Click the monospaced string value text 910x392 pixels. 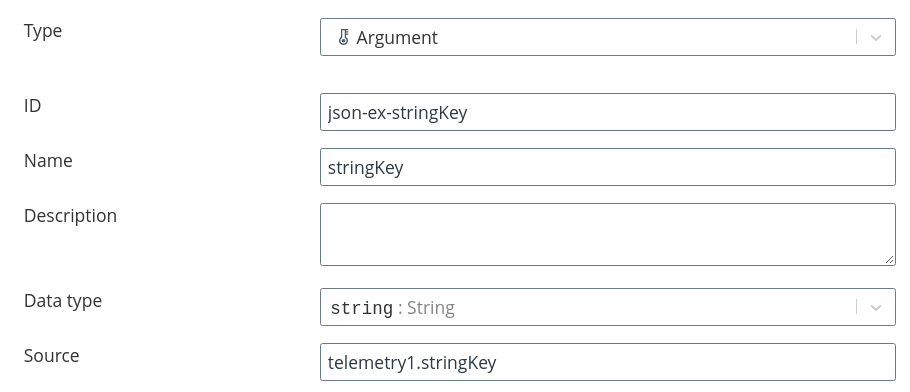(x=362, y=308)
